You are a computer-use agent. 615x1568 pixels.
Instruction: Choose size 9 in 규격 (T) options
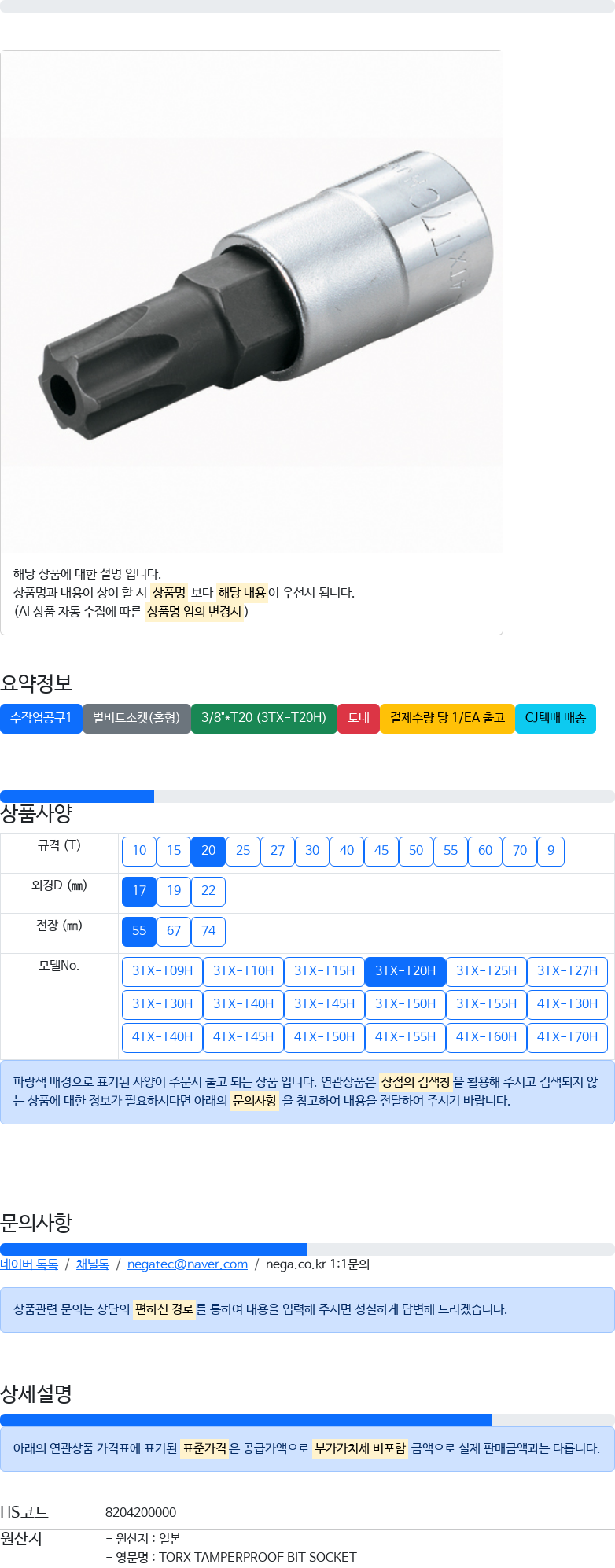(x=551, y=851)
